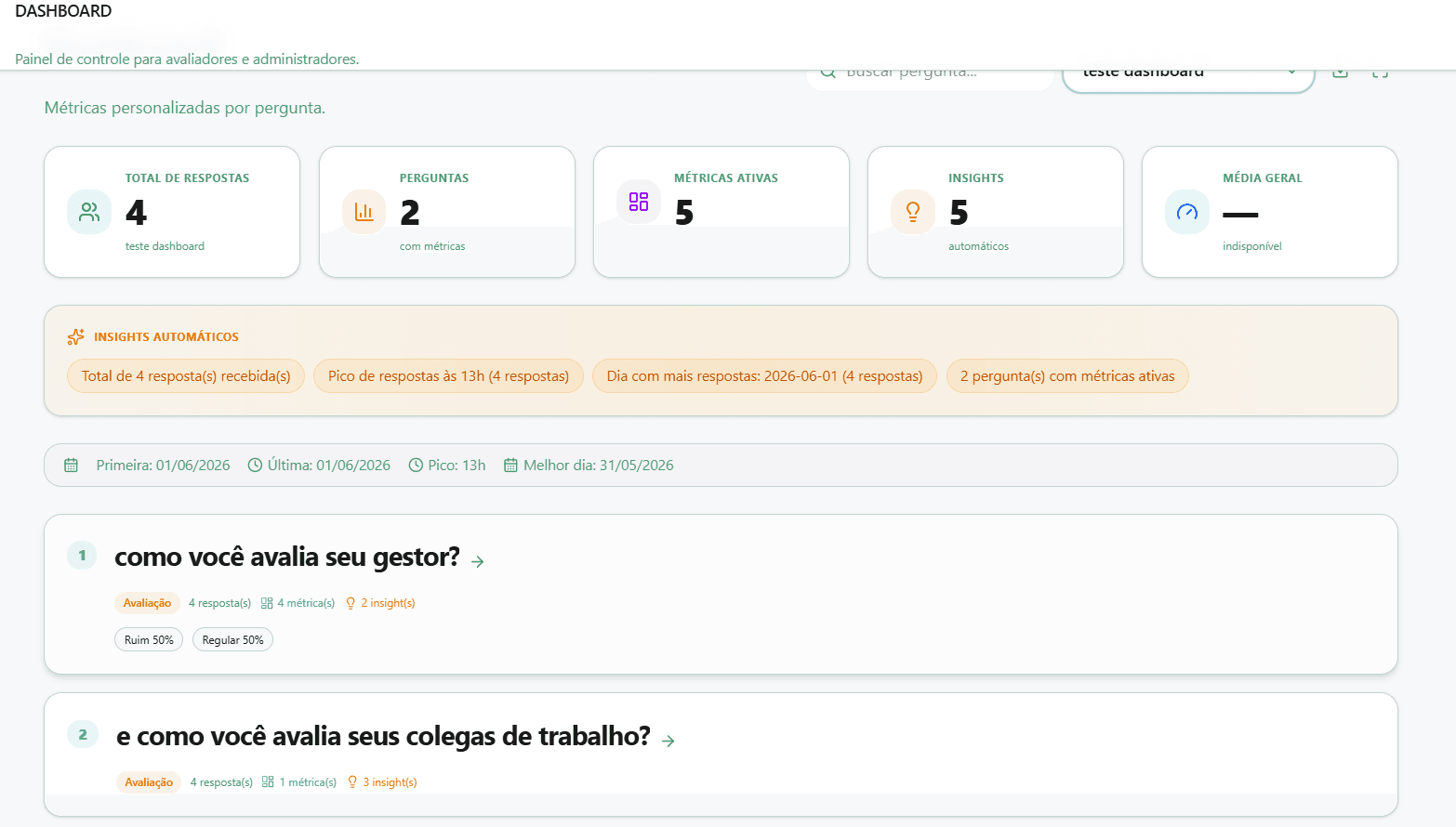Click the 'com métricas' label in Perguntas card

click(x=432, y=246)
